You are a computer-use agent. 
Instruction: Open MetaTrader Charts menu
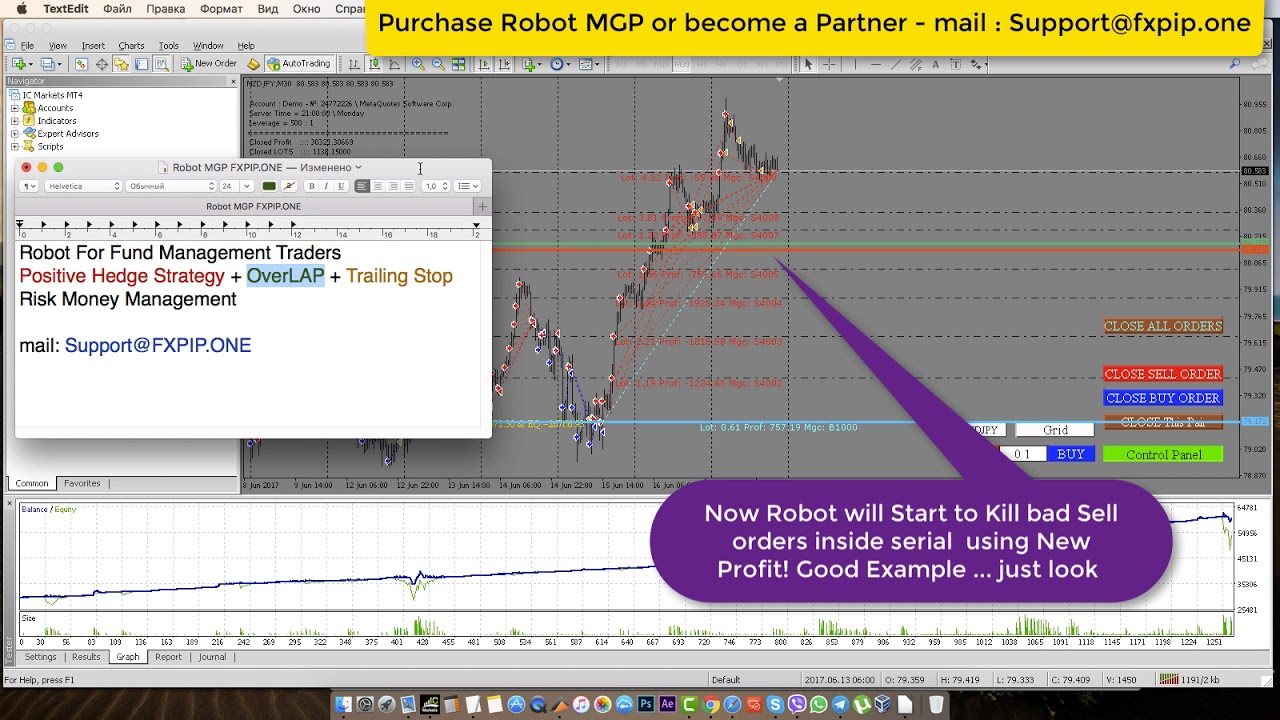pos(131,46)
